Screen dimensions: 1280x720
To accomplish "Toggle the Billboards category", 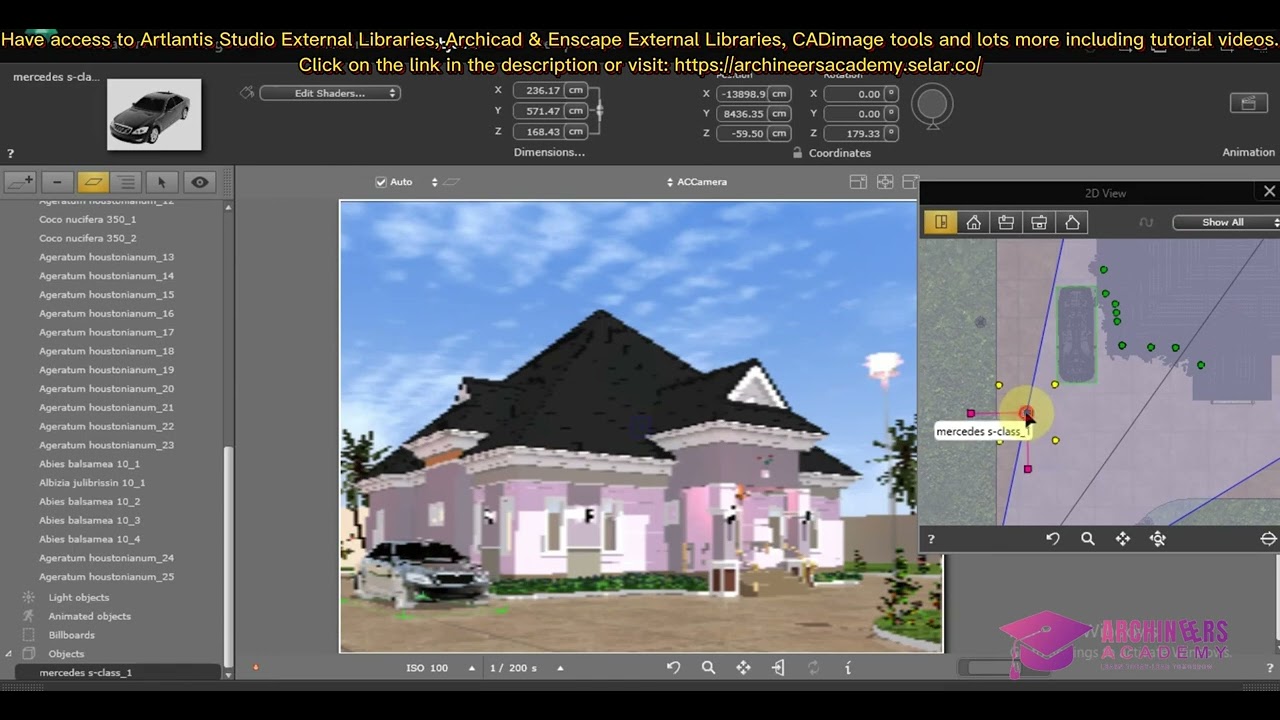I will click(x=72, y=635).
